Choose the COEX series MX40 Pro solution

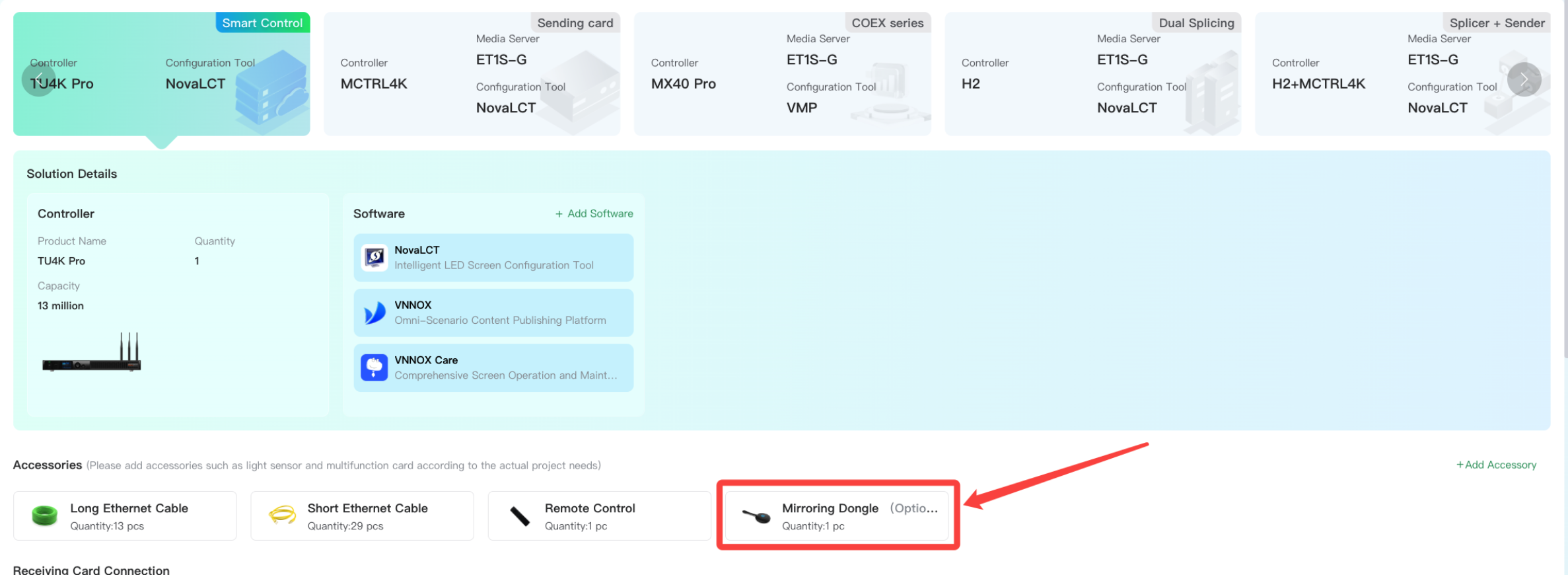tap(782, 74)
